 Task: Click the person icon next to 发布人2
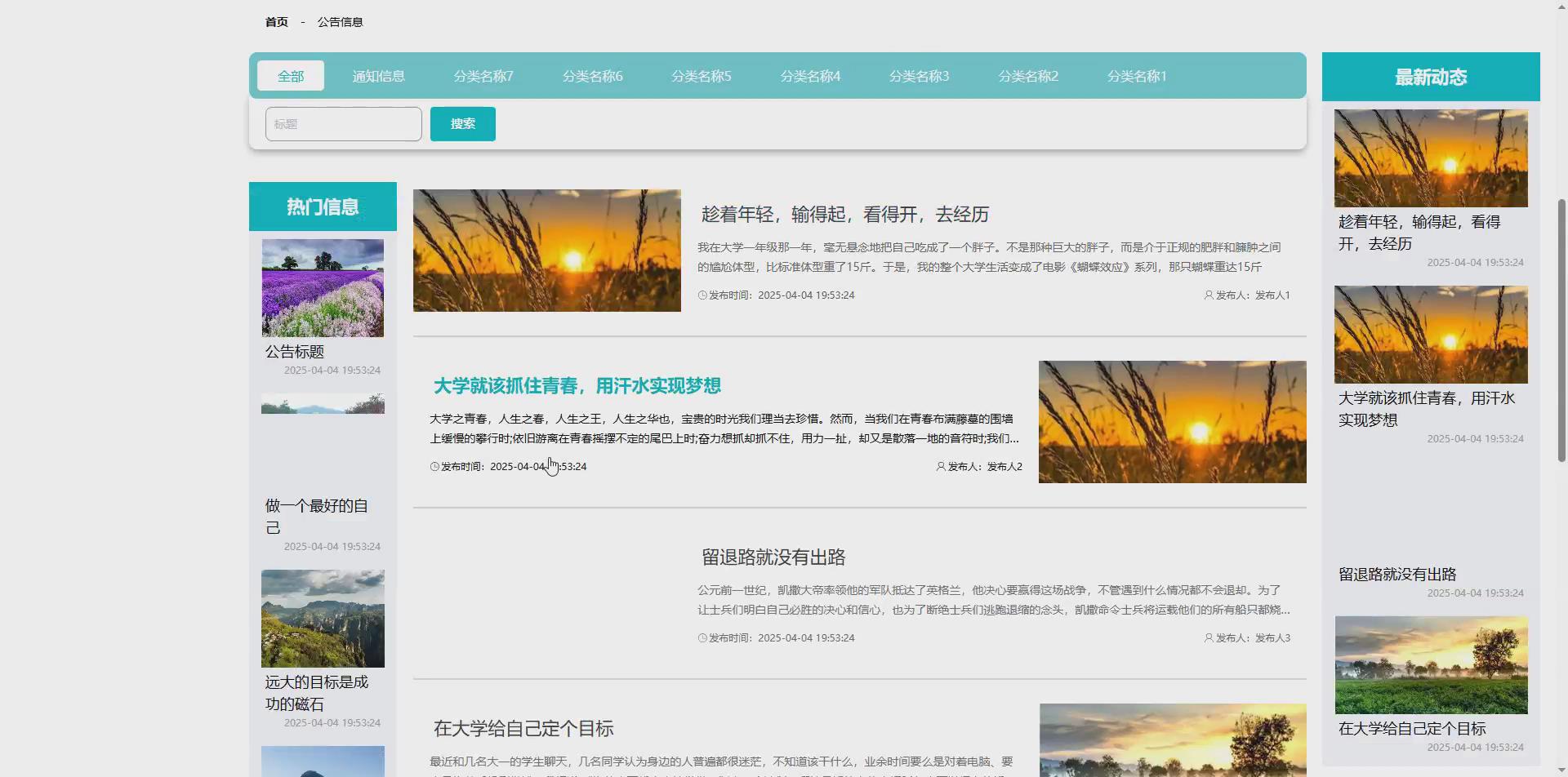click(941, 466)
